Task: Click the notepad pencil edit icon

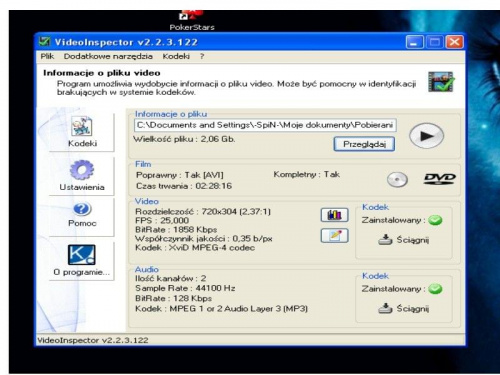Action: tap(335, 236)
